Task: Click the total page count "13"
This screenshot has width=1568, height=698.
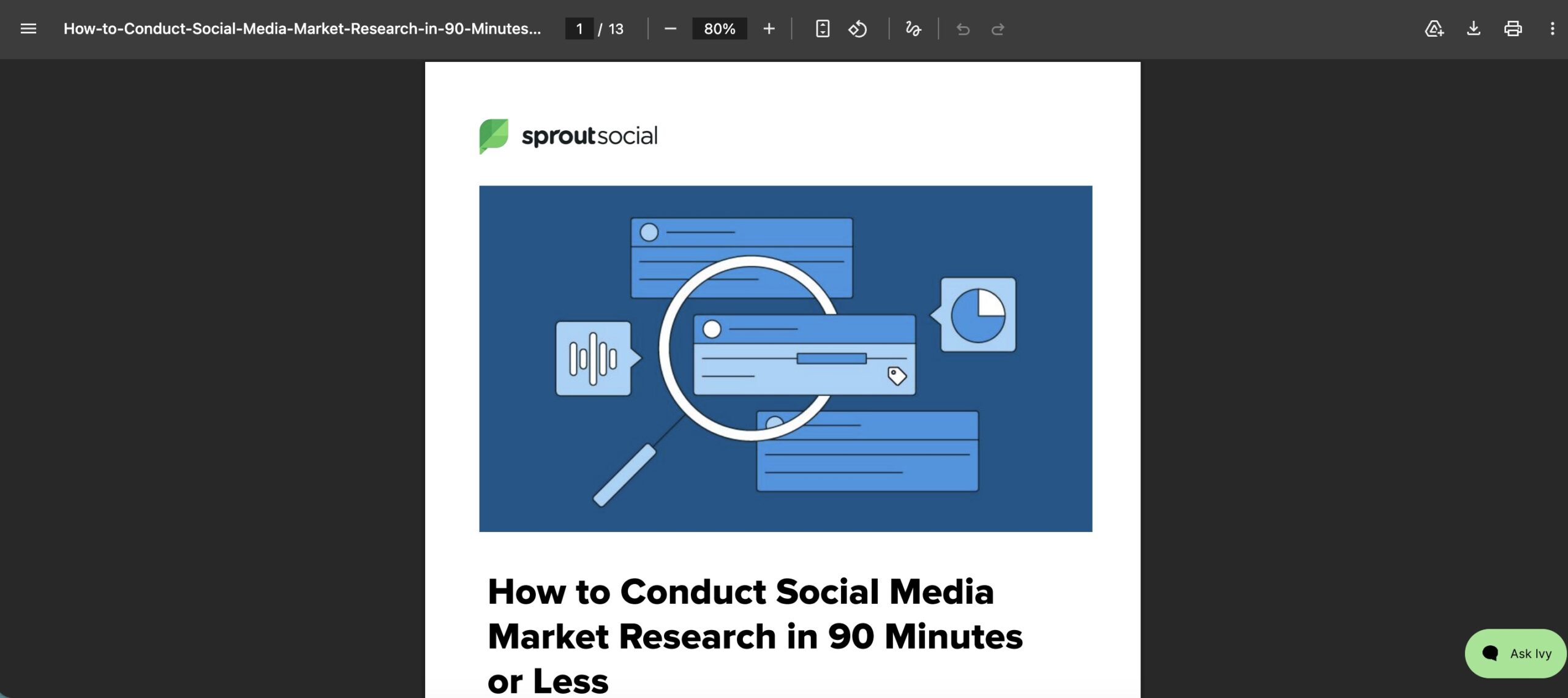Action: point(616,29)
